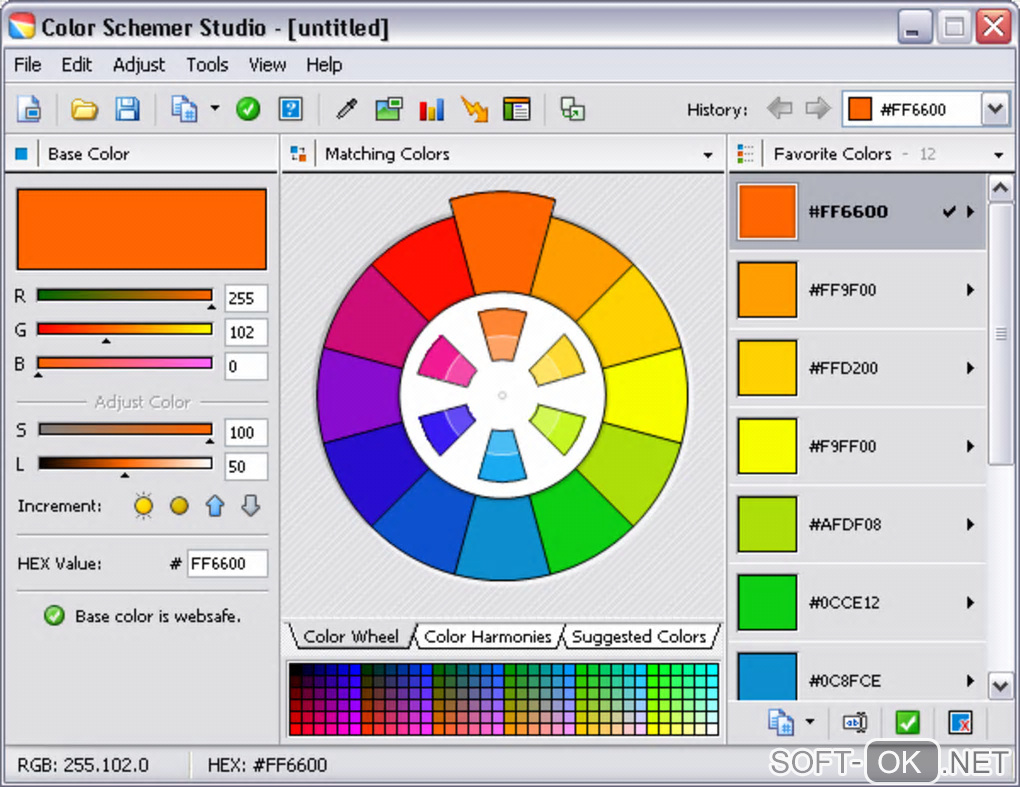
Task: Click the copy favorites icon below list
Action: [x=781, y=722]
